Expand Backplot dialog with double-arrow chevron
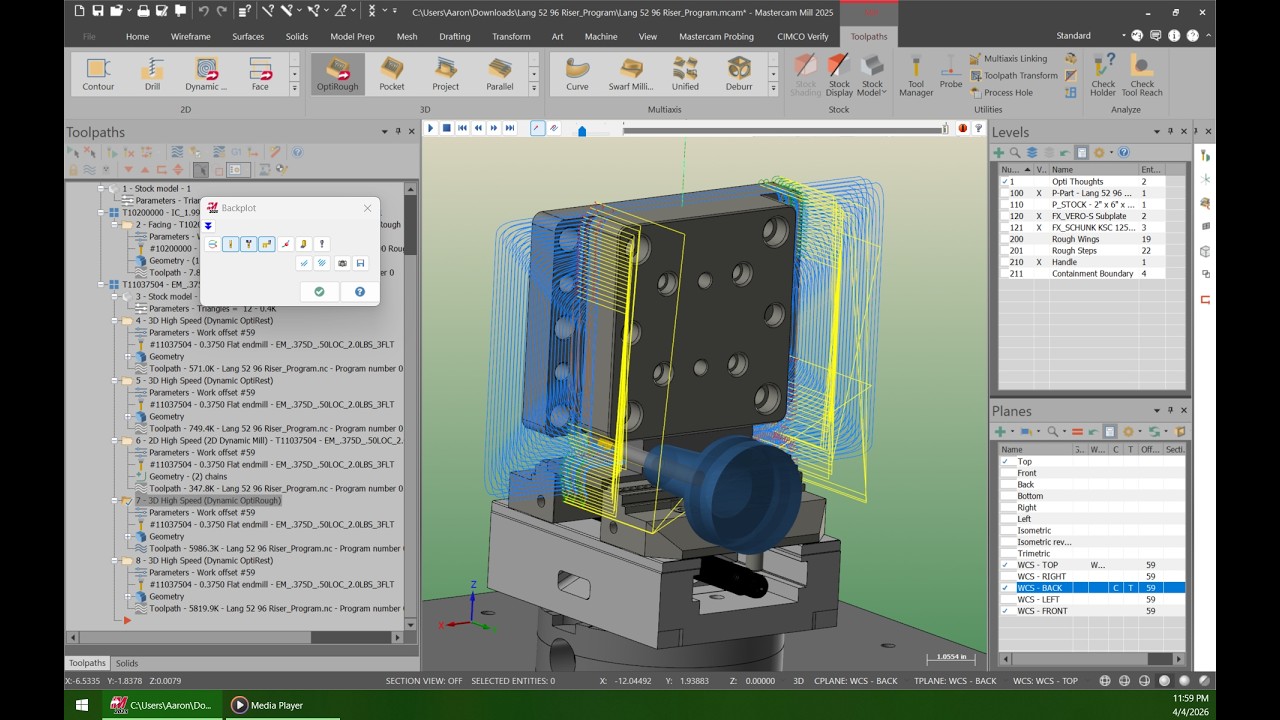This screenshot has width=1280, height=720. [208, 226]
